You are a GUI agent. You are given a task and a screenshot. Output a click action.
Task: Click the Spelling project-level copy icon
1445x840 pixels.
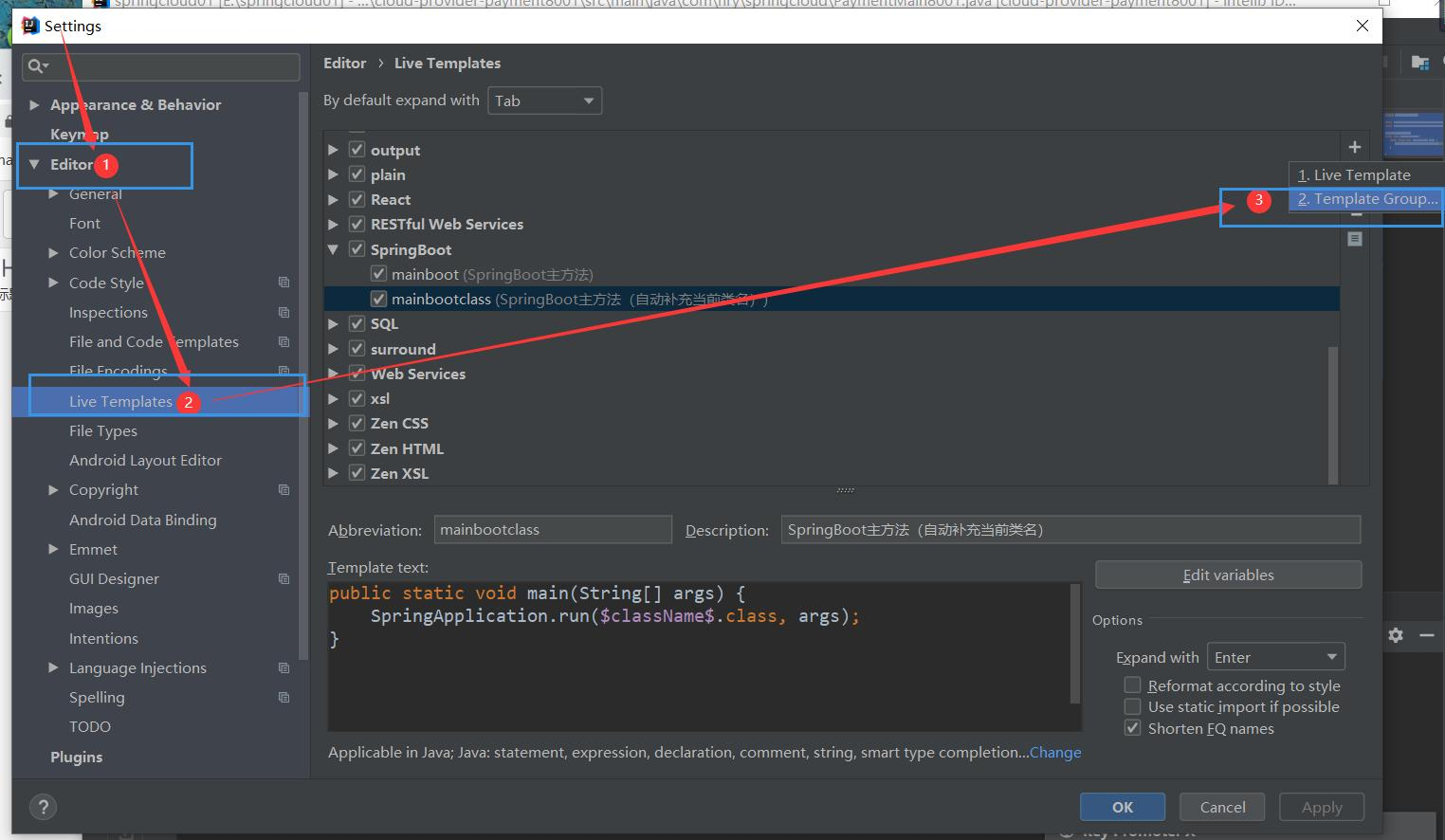284,697
